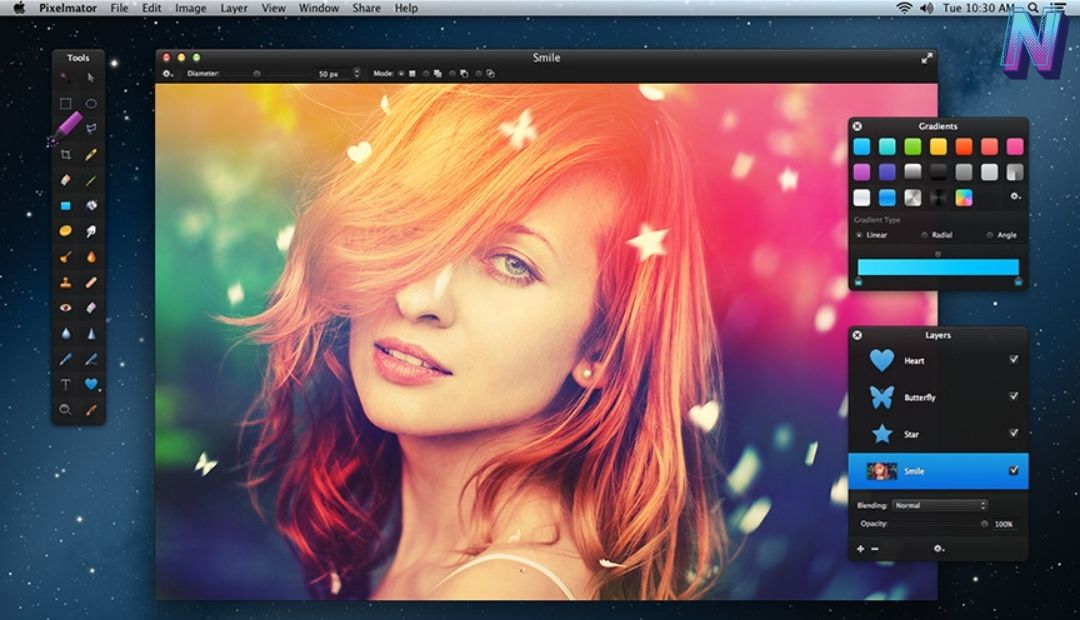The width and height of the screenshot is (1080, 620).
Task: Select the blue heart Shape tool
Action: (91, 384)
